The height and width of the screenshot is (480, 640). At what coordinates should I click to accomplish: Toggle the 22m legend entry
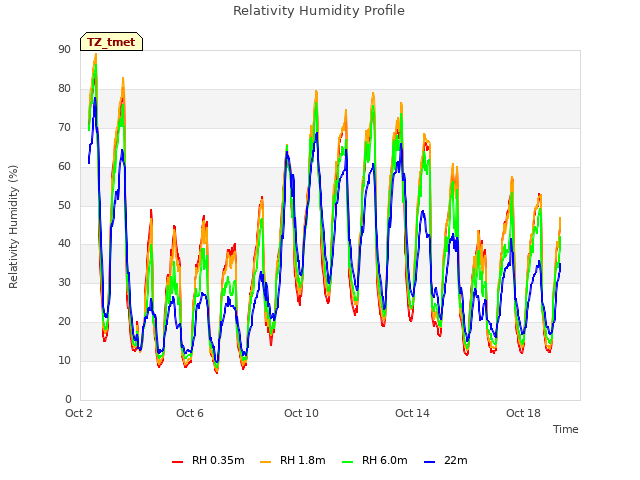pyautogui.click(x=446, y=460)
